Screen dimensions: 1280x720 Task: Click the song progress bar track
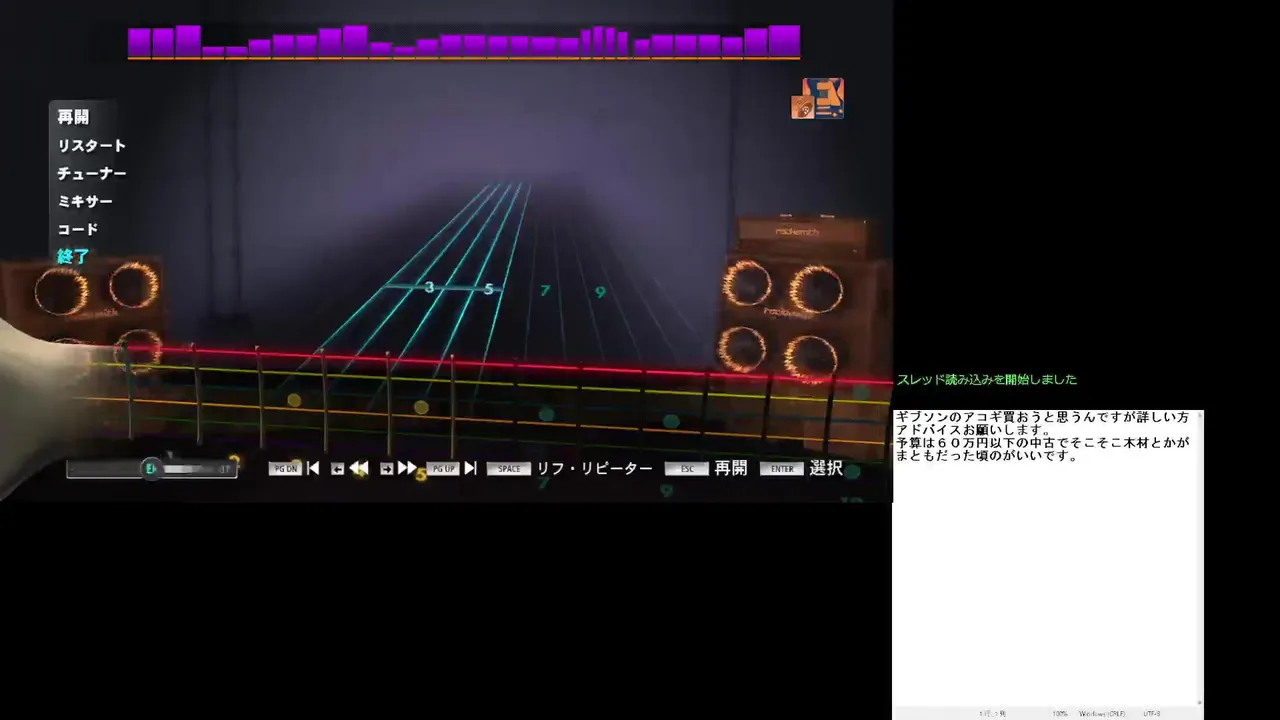coord(152,468)
